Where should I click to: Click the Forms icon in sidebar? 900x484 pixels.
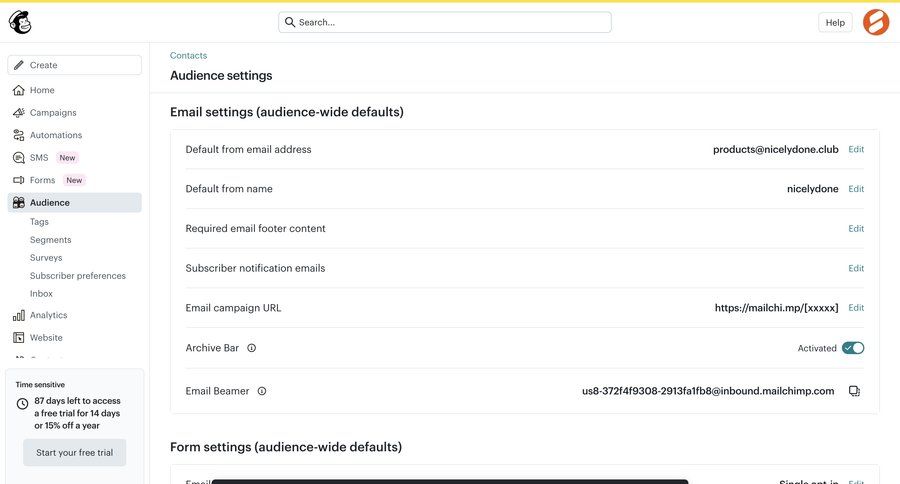[19, 180]
